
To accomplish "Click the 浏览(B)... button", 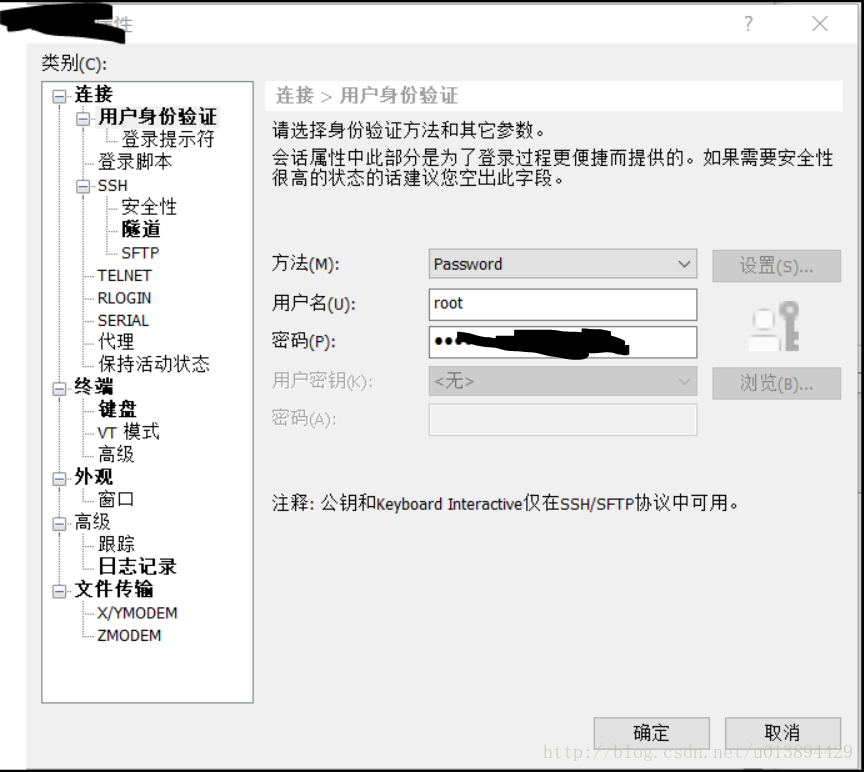I will click(776, 383).
